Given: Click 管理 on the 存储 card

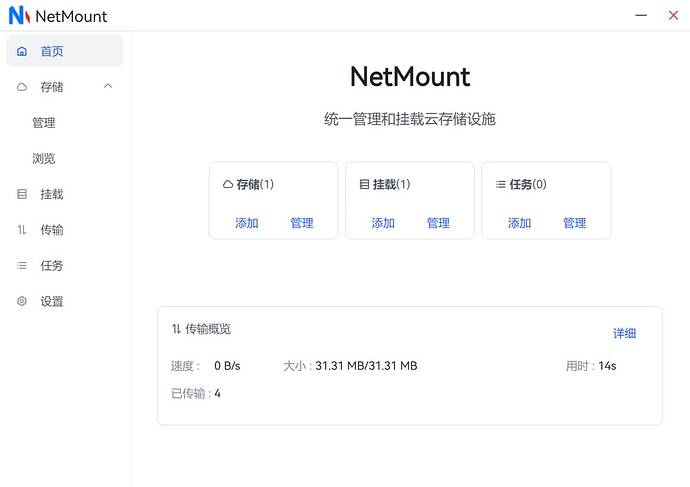Looking at the screenshot, I should [x=302, y=223].
